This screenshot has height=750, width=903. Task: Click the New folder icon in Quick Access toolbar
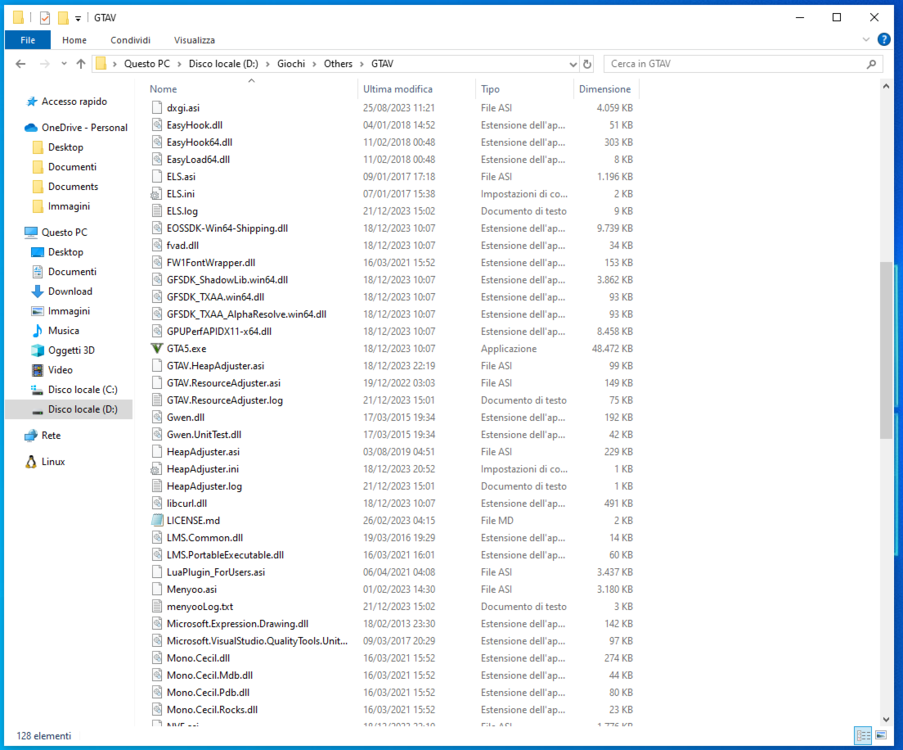pos(62,17)
